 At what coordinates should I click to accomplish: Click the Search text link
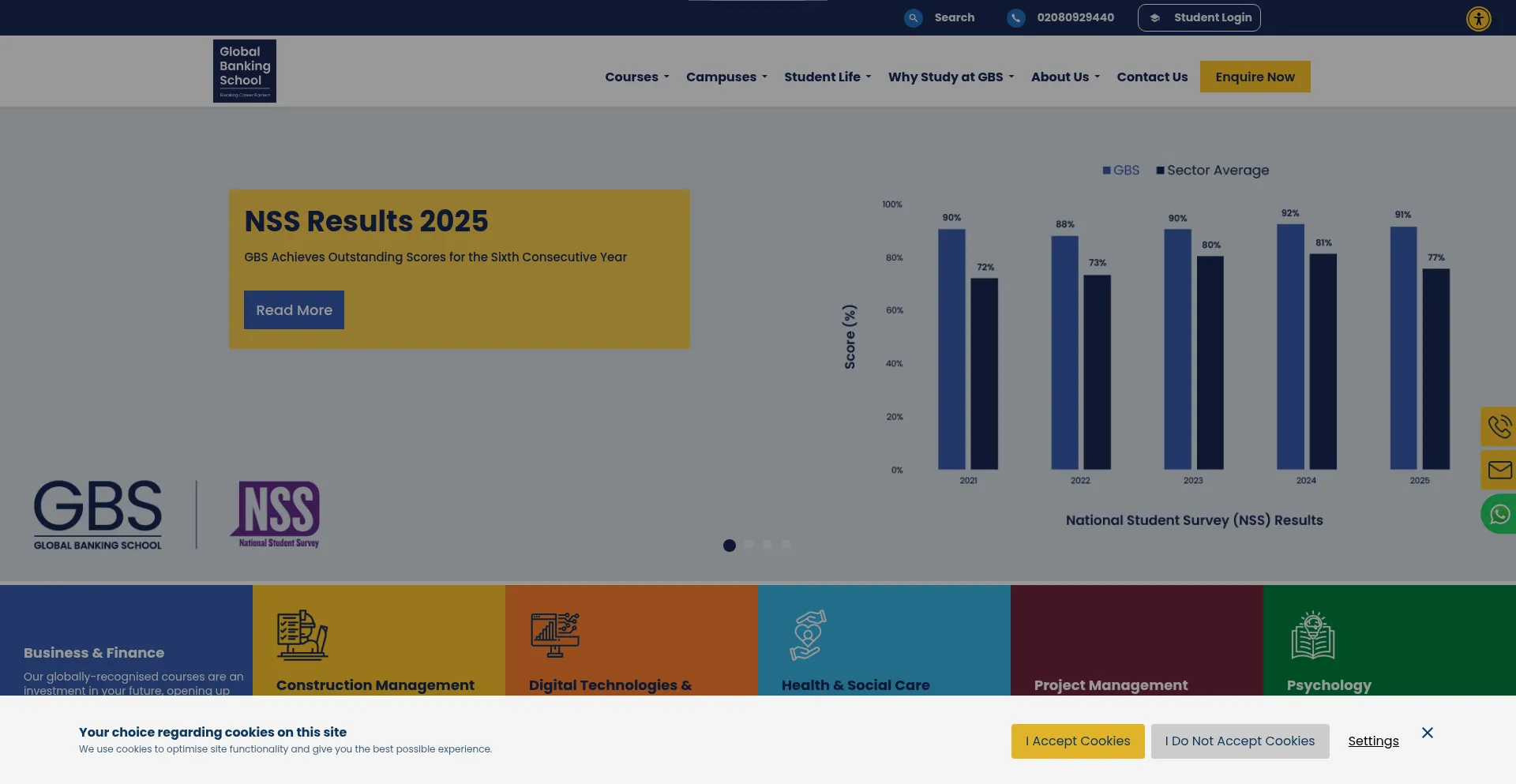[x=955, y=17]
